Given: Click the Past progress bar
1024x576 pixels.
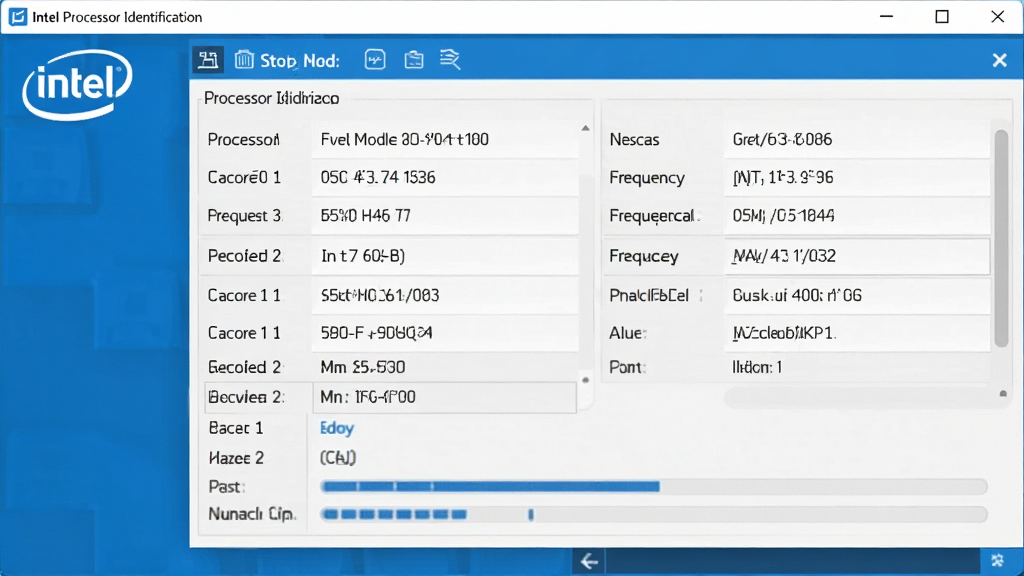Looking at the screenshot, I should 654,487.
